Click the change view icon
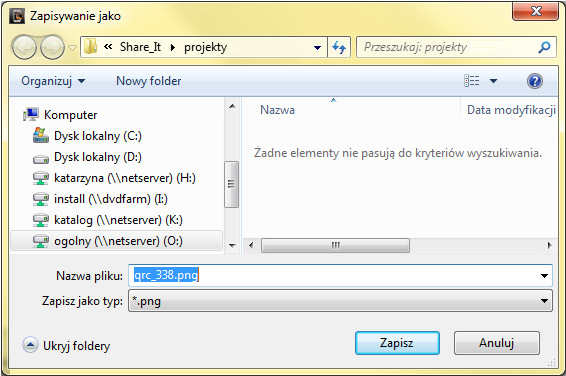This screenshot has height=376, width=566. tap(471, 81)
